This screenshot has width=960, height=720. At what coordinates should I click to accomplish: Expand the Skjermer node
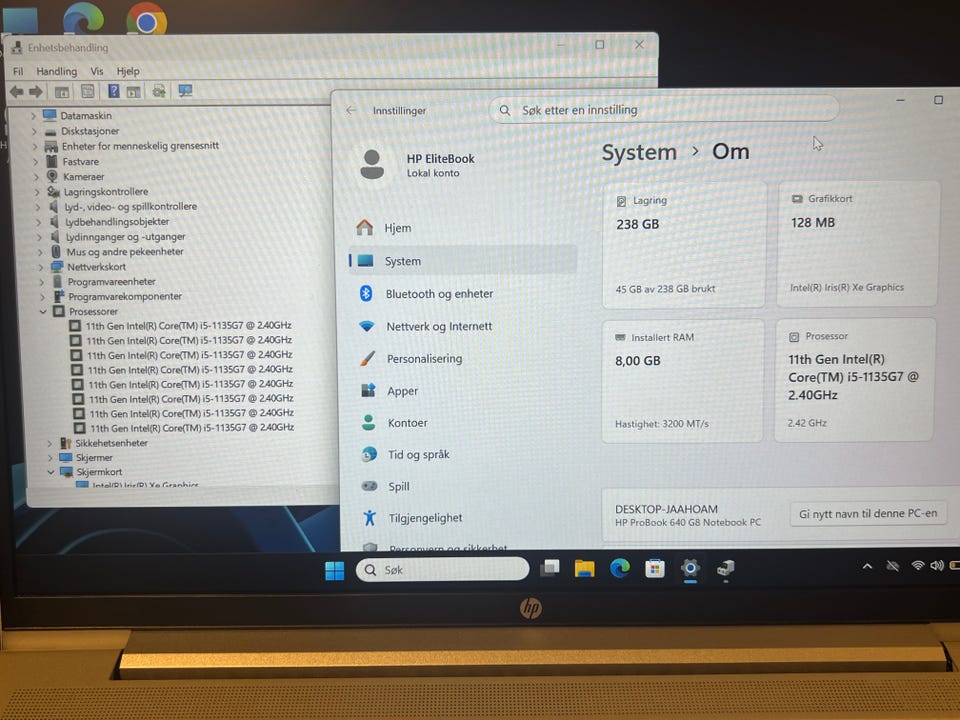pyautogui.click(x=50, y=458)
